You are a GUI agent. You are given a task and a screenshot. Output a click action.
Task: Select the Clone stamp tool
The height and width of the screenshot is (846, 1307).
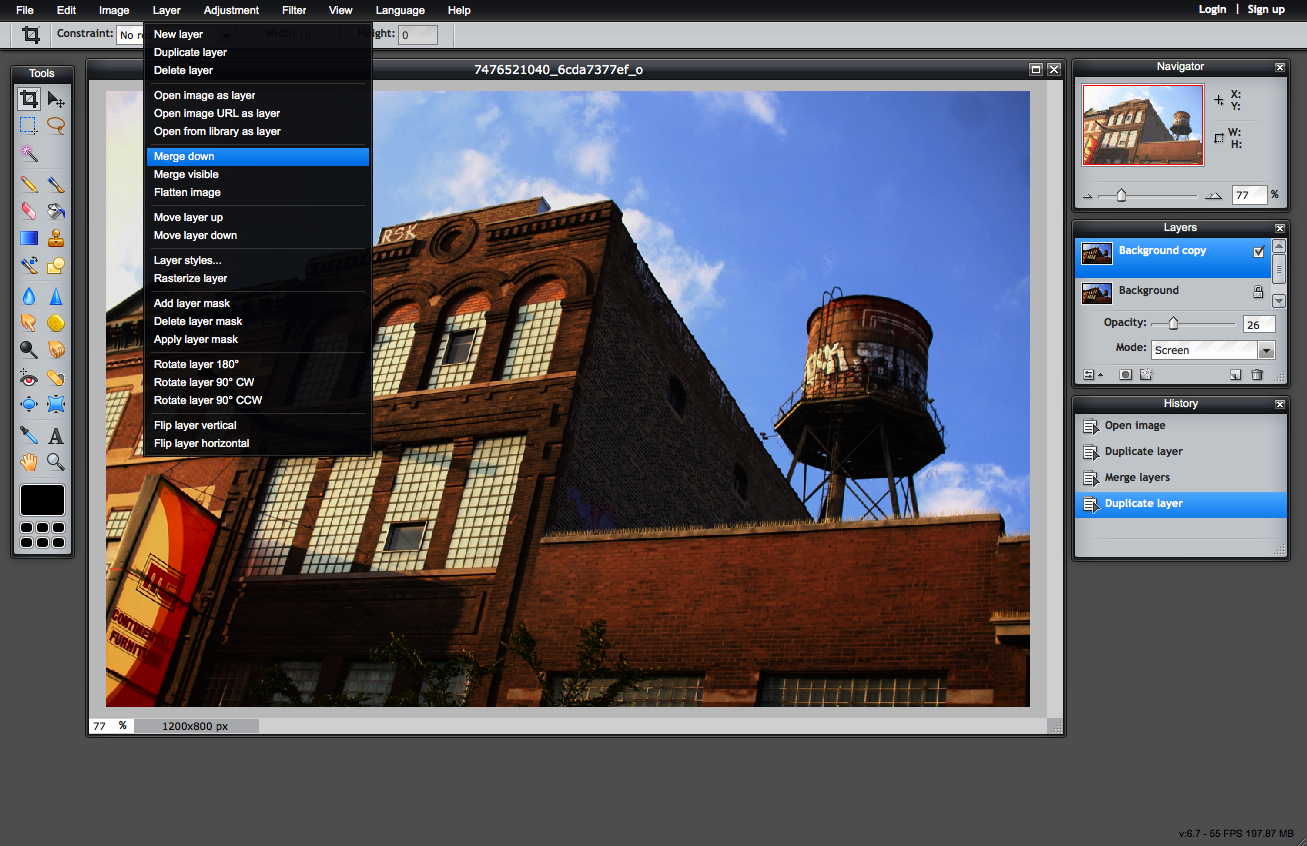coord(56,238)
